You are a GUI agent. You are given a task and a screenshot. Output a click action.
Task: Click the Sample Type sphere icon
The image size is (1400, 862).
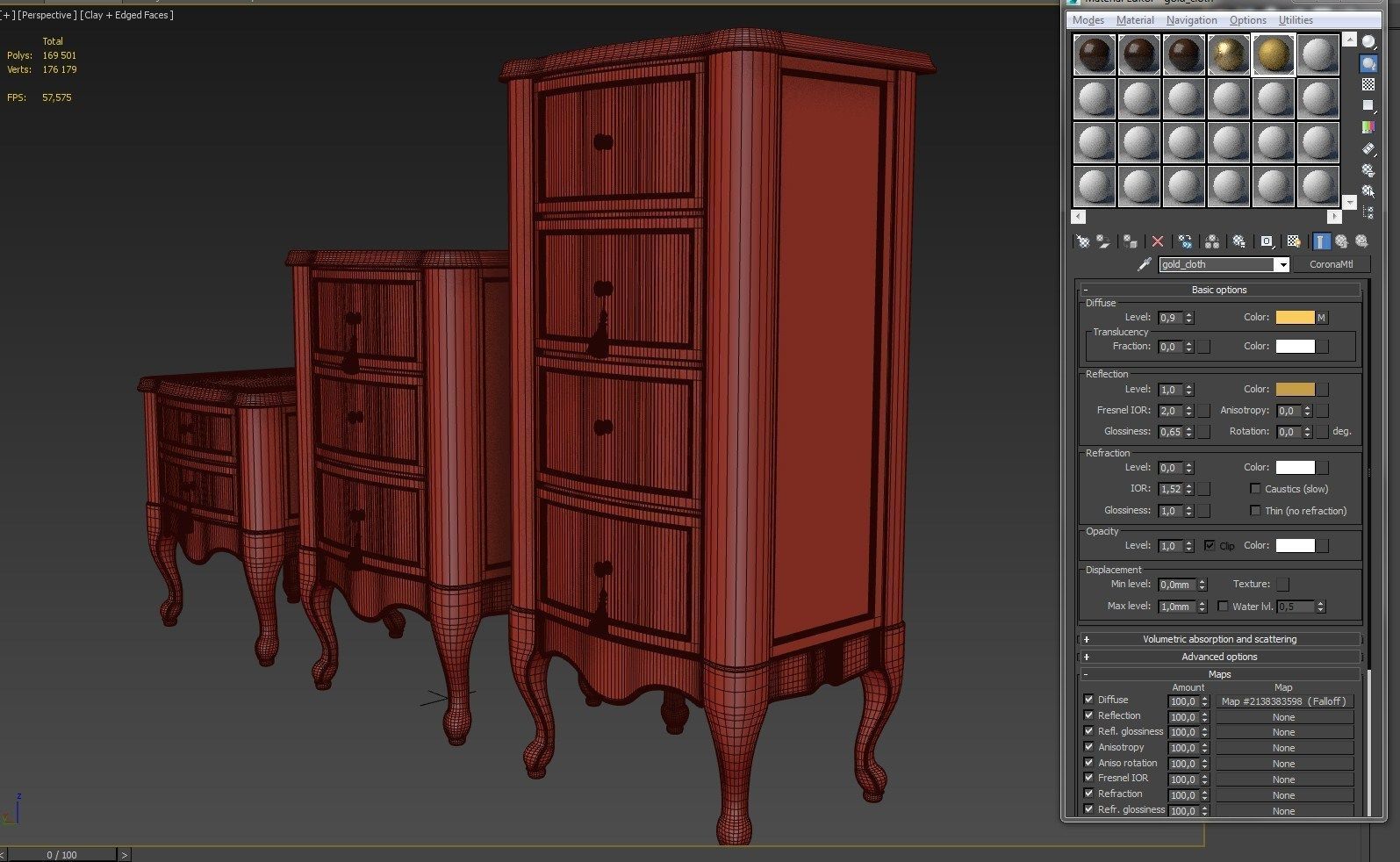(1368, 42)
